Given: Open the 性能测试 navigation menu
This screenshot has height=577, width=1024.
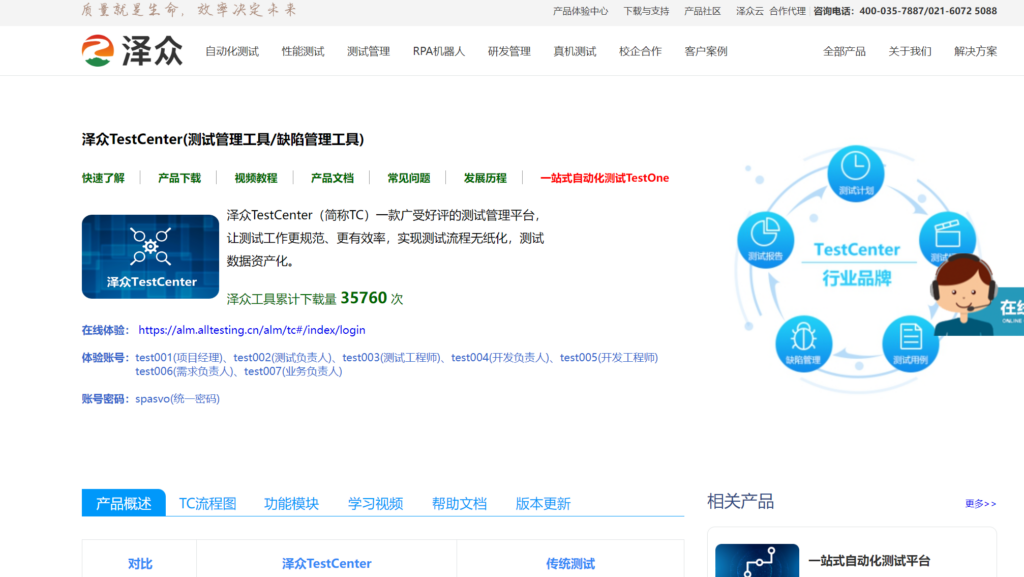Looking at the screenshot, I should point(303,51).
